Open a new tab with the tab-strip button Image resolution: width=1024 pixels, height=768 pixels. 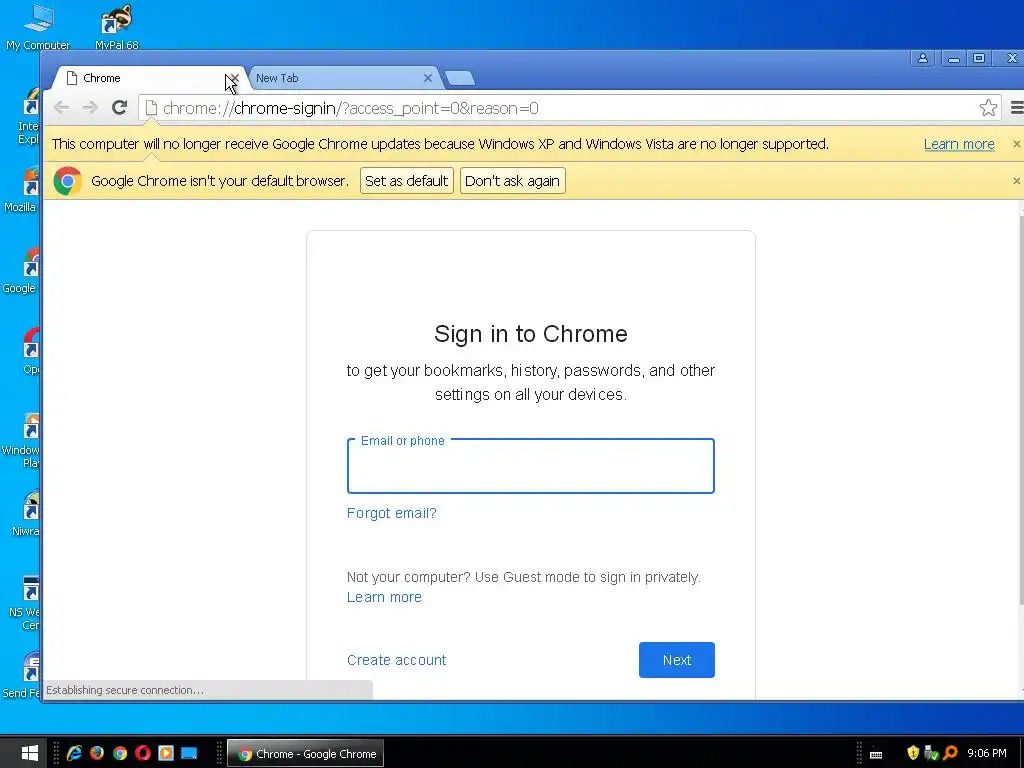[x=460, y=78]
